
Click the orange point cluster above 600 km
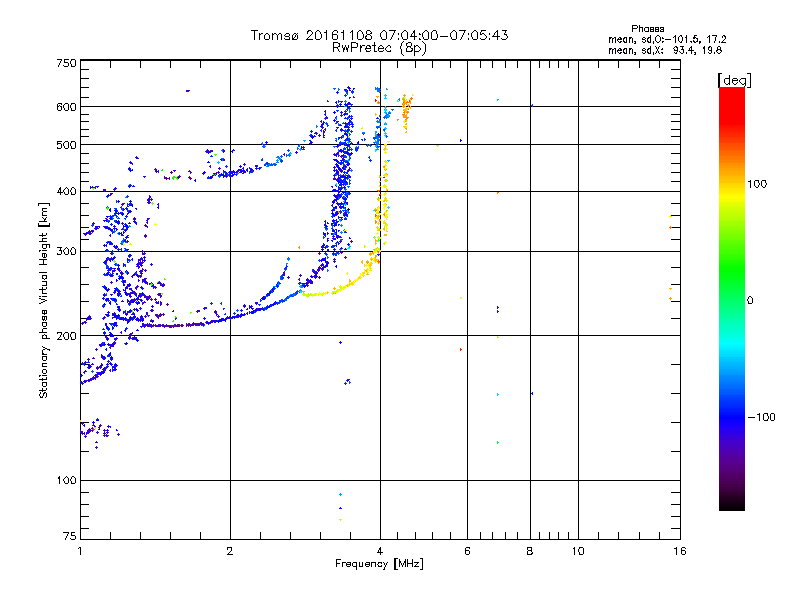(407, 112)
